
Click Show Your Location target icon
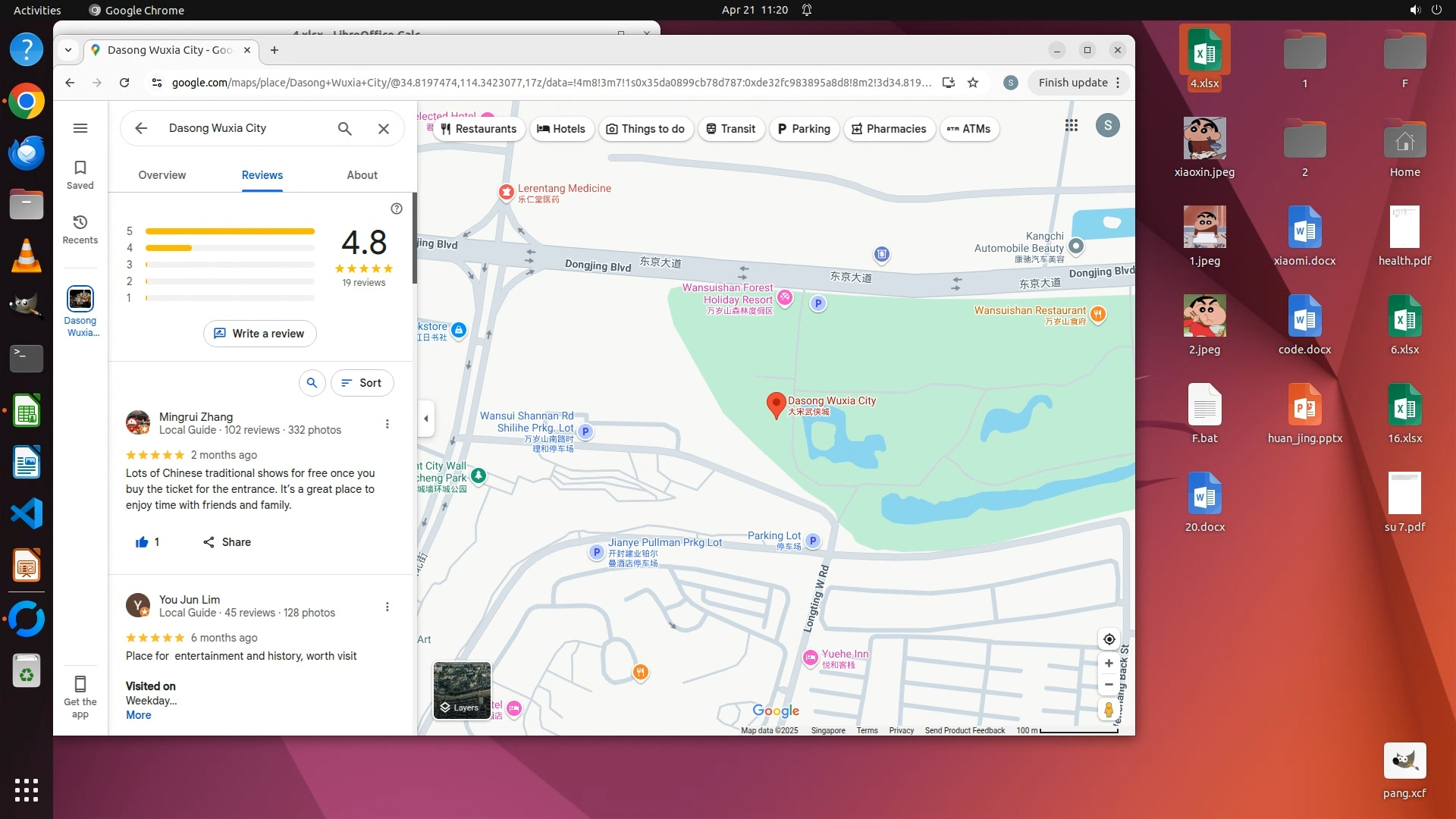(1109, 639)
